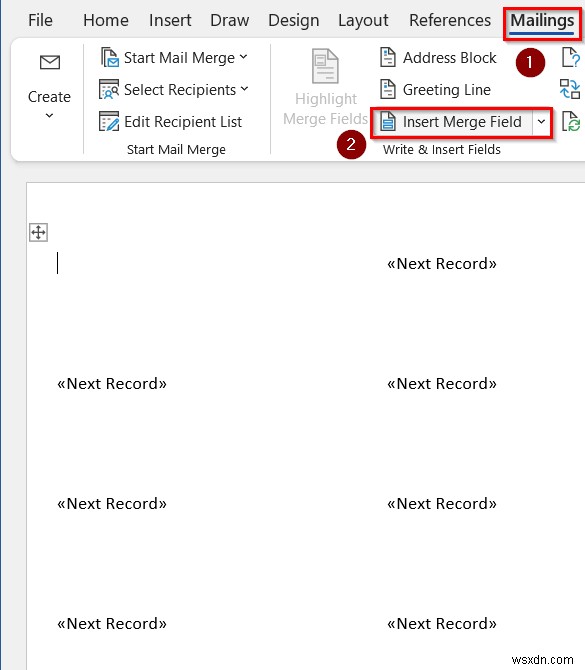Open the File tab
The width and height of the screenshot is (585, 670).
(x=40, y=20)
